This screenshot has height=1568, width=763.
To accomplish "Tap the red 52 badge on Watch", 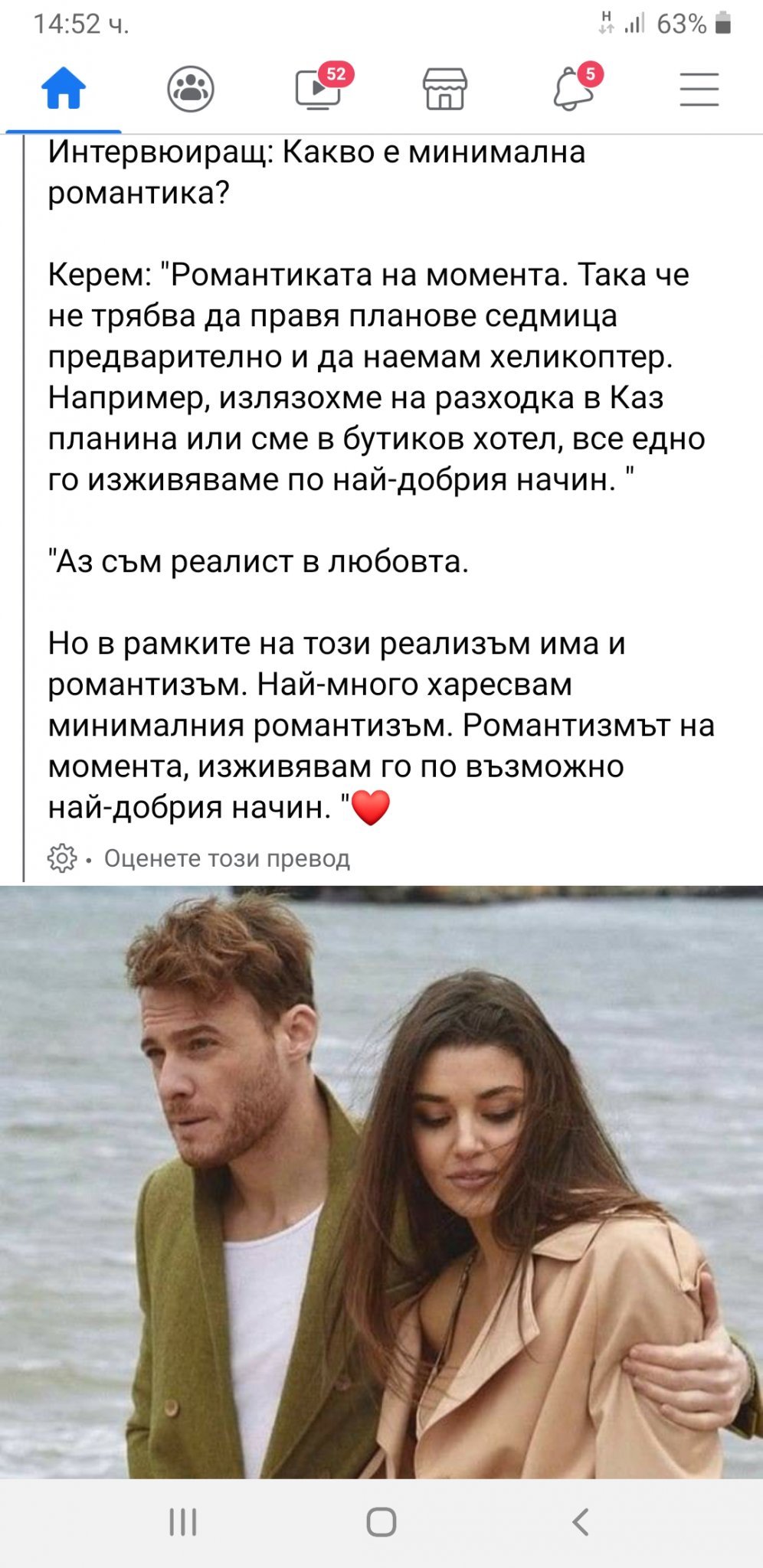I will click(x=336, y=74).
